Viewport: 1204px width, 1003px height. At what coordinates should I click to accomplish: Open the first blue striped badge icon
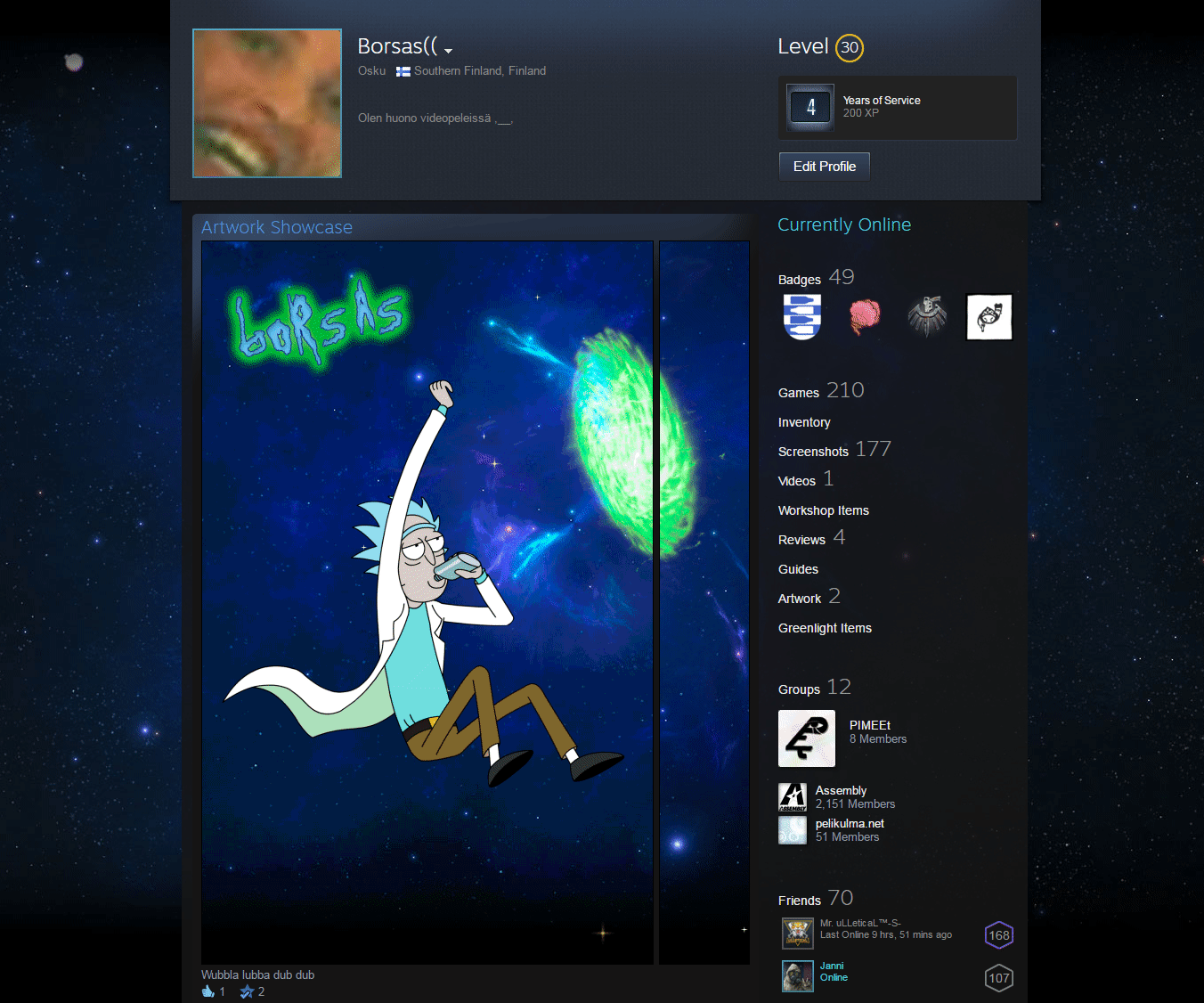pyautogui.click(x=801, y=317)
